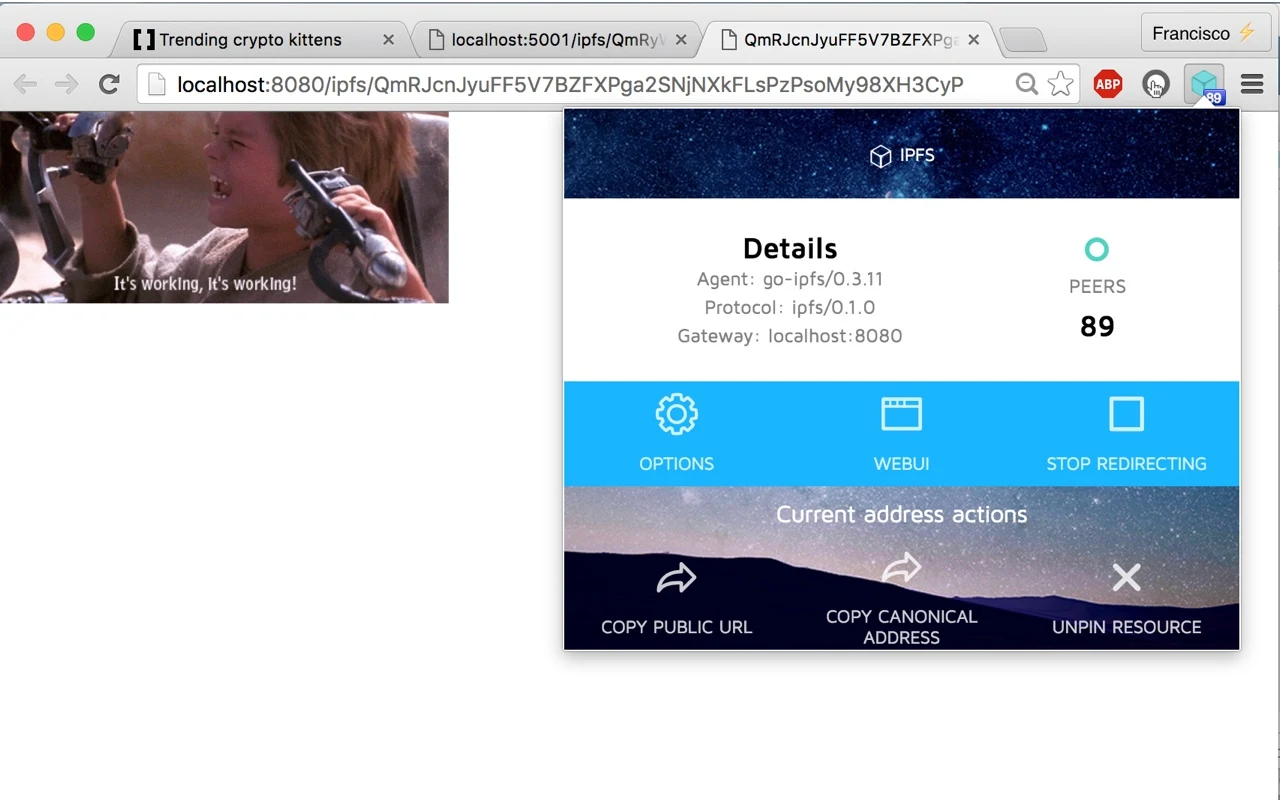This screenshot has width=1280, height=800.
Task: Open the WebUI window icon
Action: point(901,414)
